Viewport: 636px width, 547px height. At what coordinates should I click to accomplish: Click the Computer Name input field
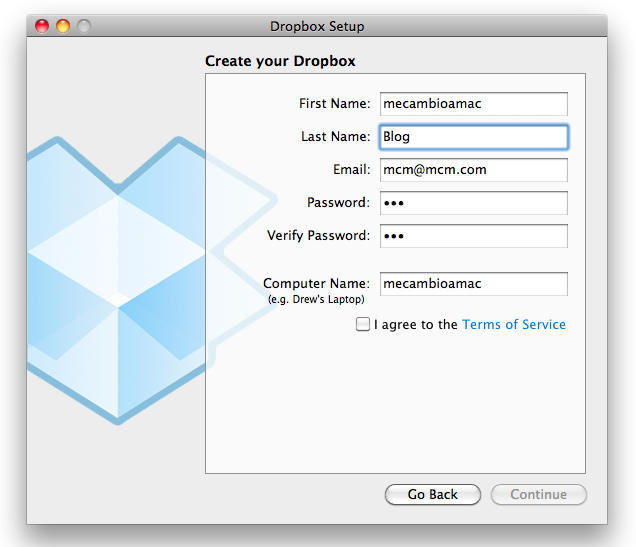473,284
